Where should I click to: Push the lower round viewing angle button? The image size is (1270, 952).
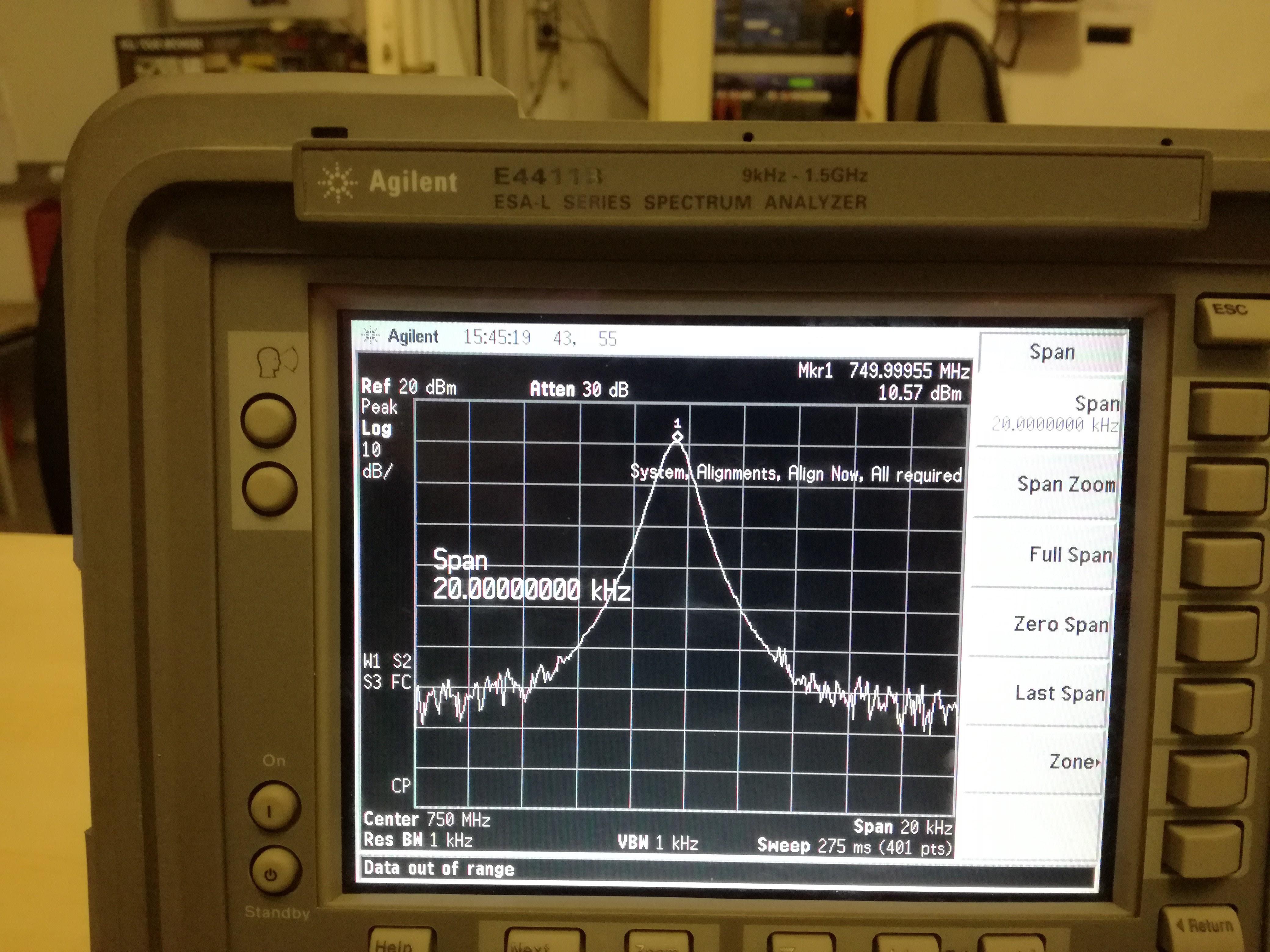coord(269,488)
